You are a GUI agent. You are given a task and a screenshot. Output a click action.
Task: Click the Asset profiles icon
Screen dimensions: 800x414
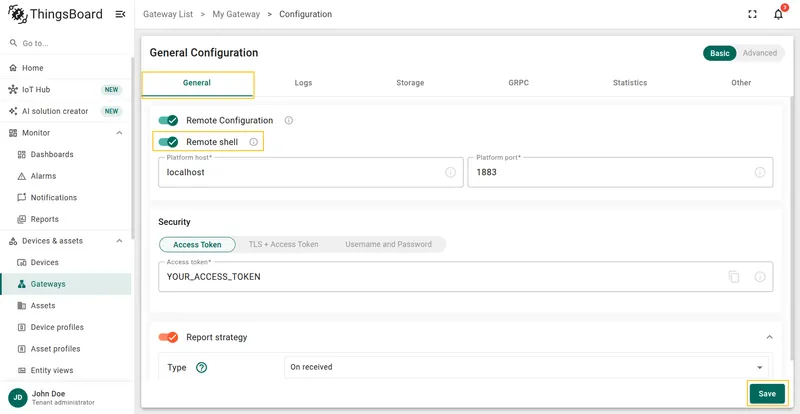21,349
